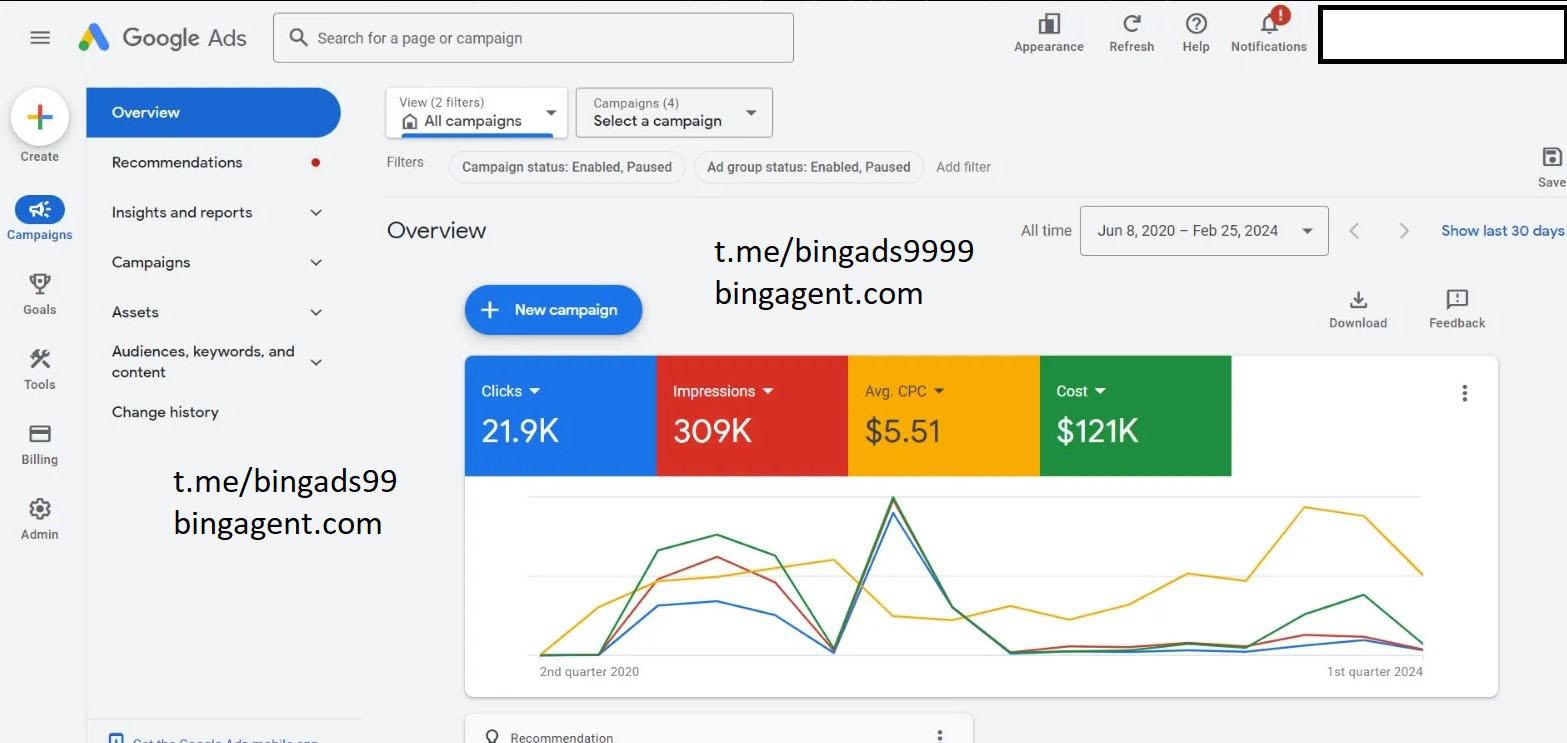
Task: Open Notifications bell icon
Action: (1269, 25)
